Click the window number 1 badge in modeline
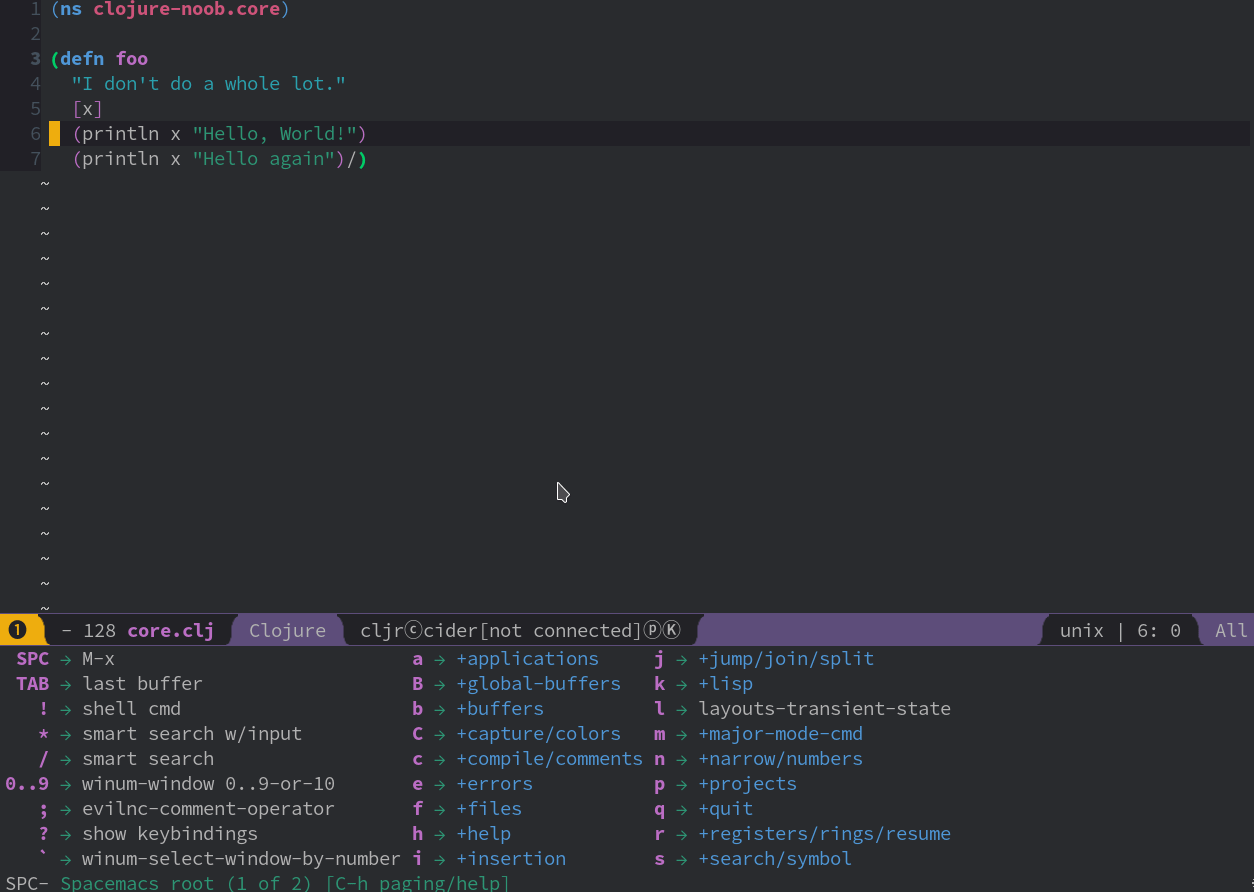 (17, 630)
